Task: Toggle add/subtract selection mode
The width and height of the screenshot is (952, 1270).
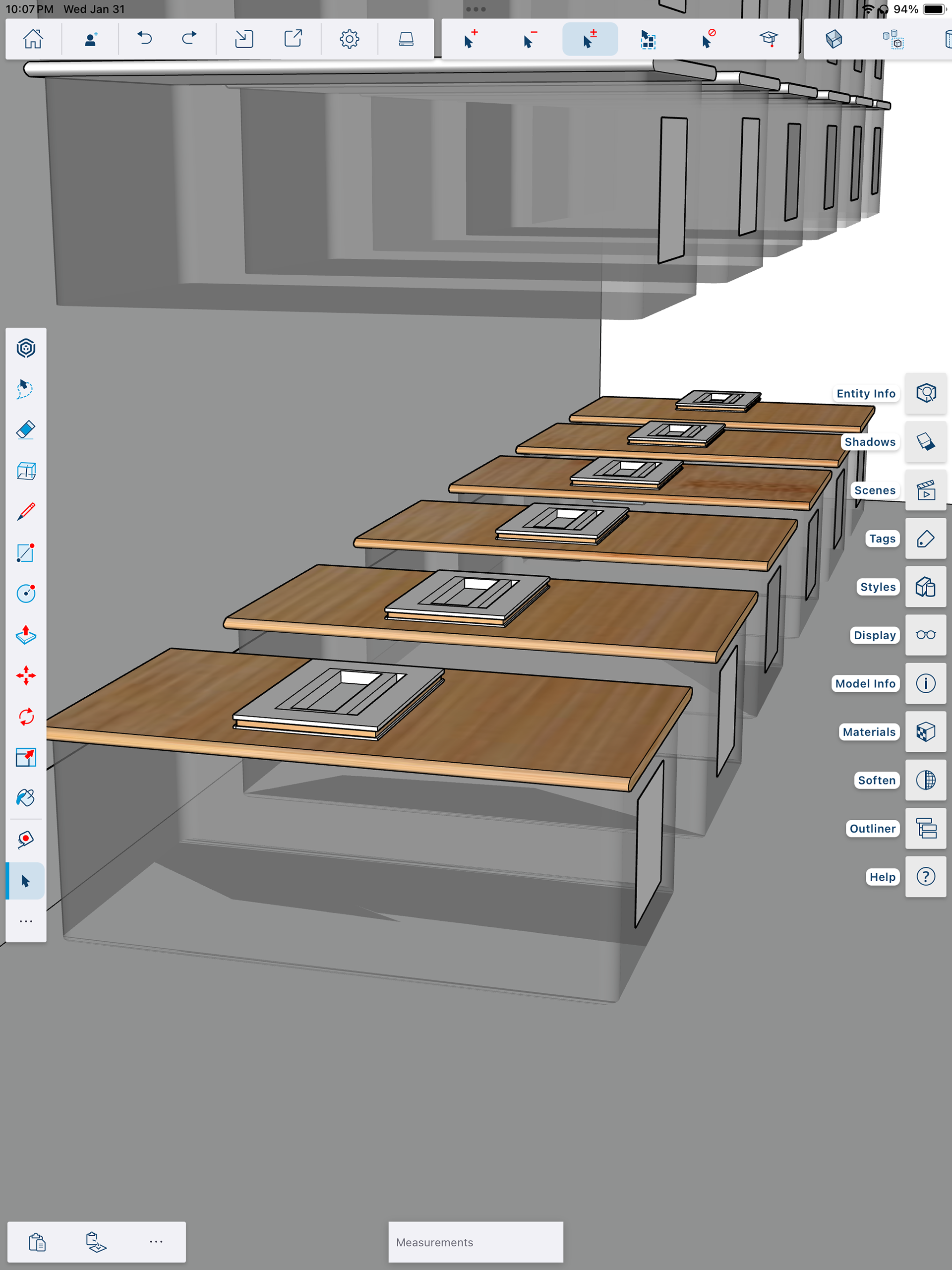Action: 590,39
